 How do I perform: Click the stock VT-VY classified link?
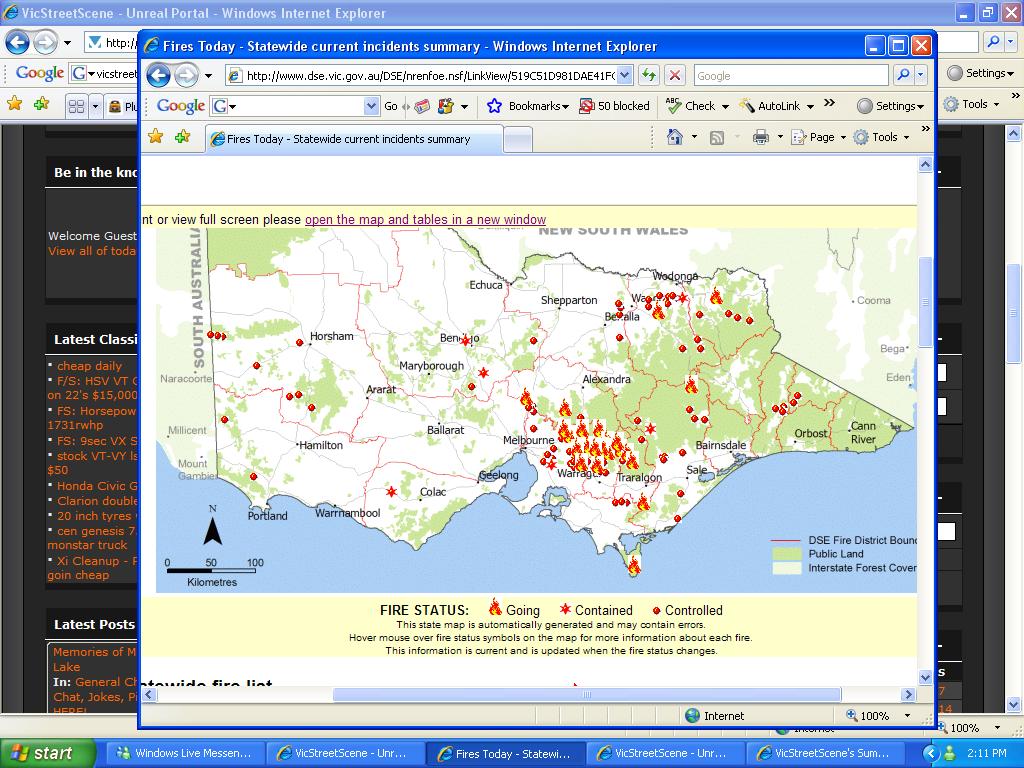(92, 462)
